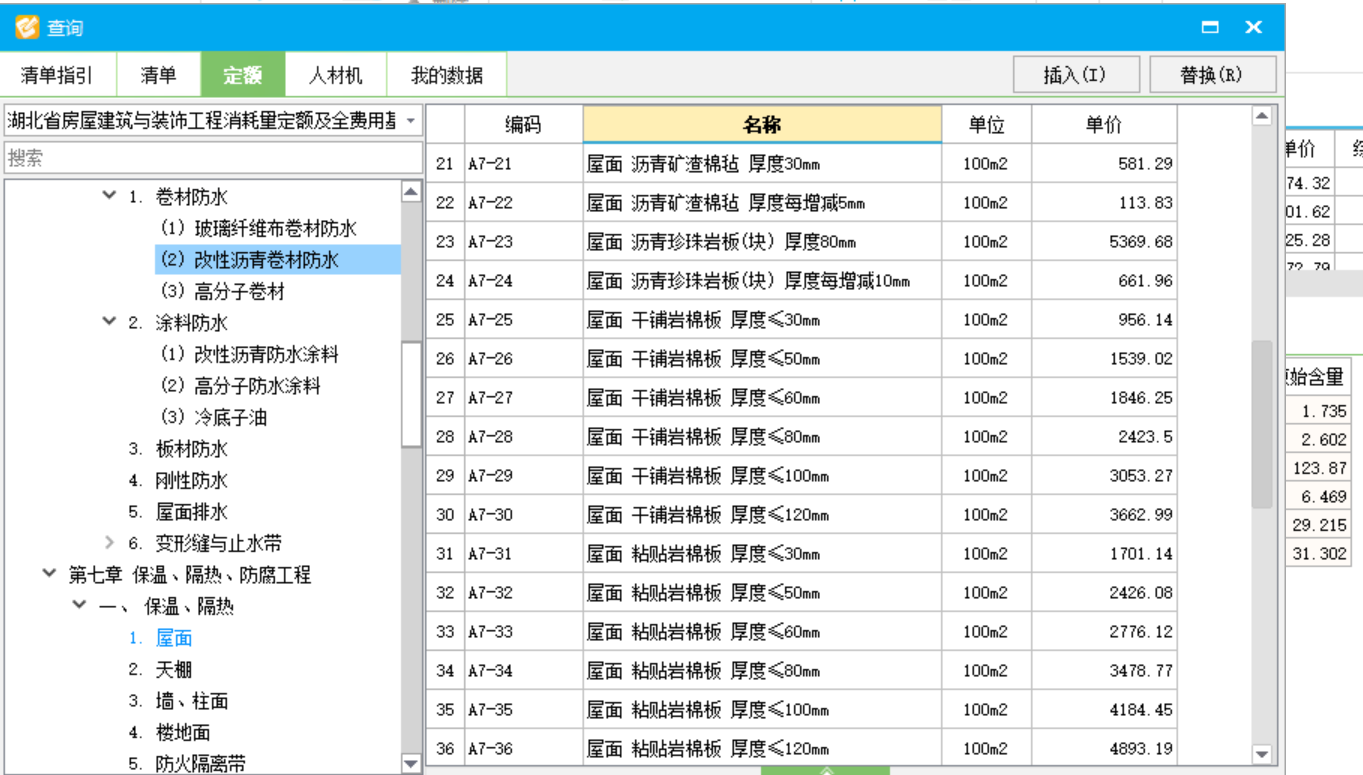
Task: Click tree panel scroll-up arrow
Action: coord(411,191)
